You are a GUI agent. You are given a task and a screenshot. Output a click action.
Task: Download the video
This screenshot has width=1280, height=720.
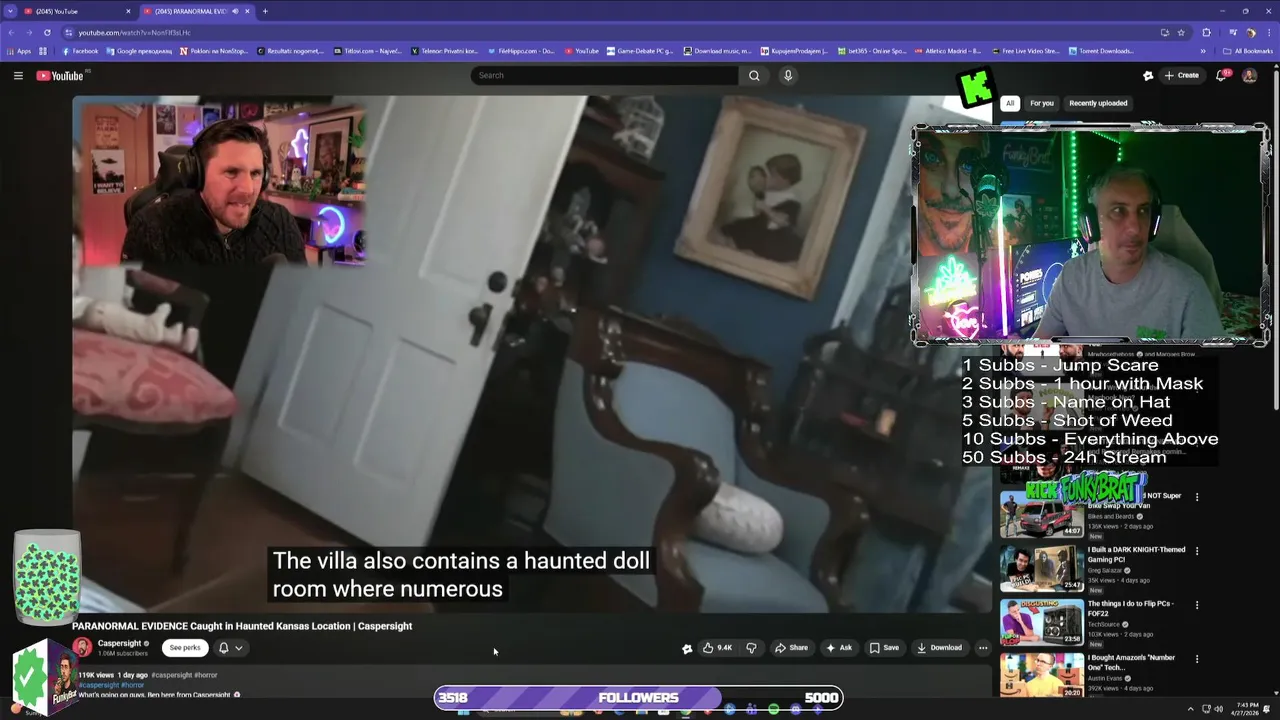[x=939, y=648]
